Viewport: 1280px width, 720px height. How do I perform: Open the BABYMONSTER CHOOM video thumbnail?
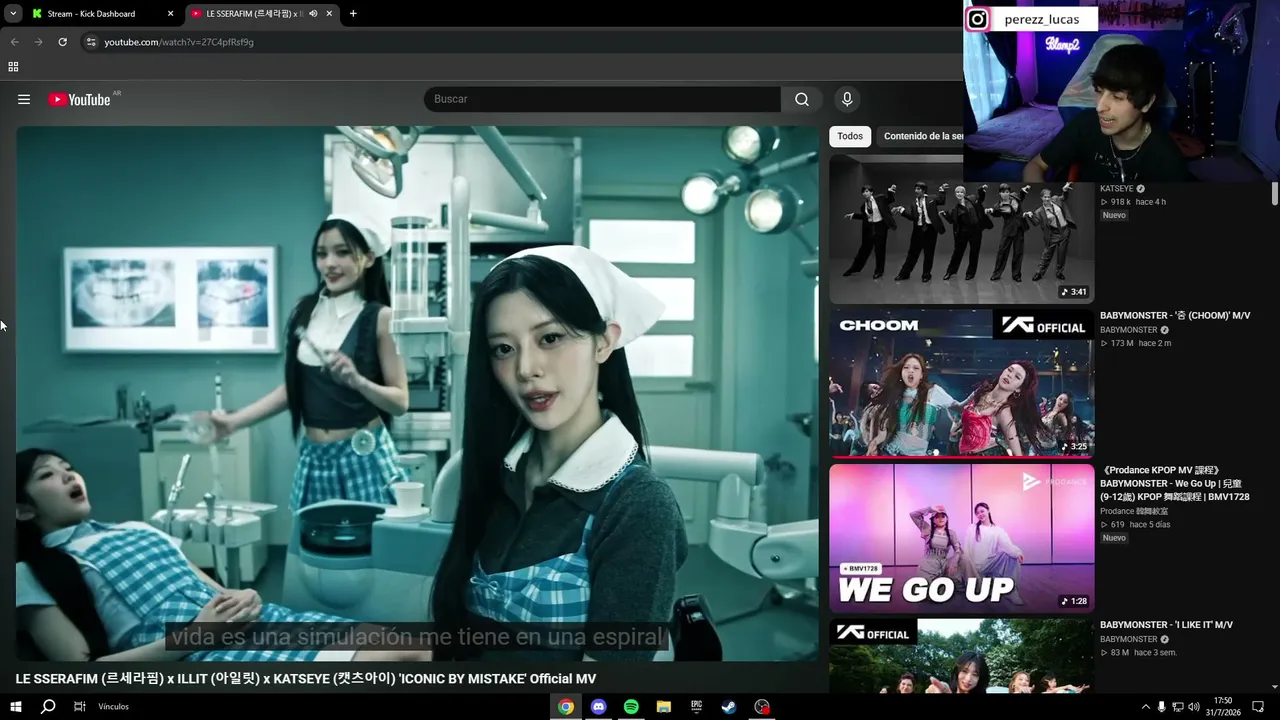pyautogui.click(x=962, y=384)
